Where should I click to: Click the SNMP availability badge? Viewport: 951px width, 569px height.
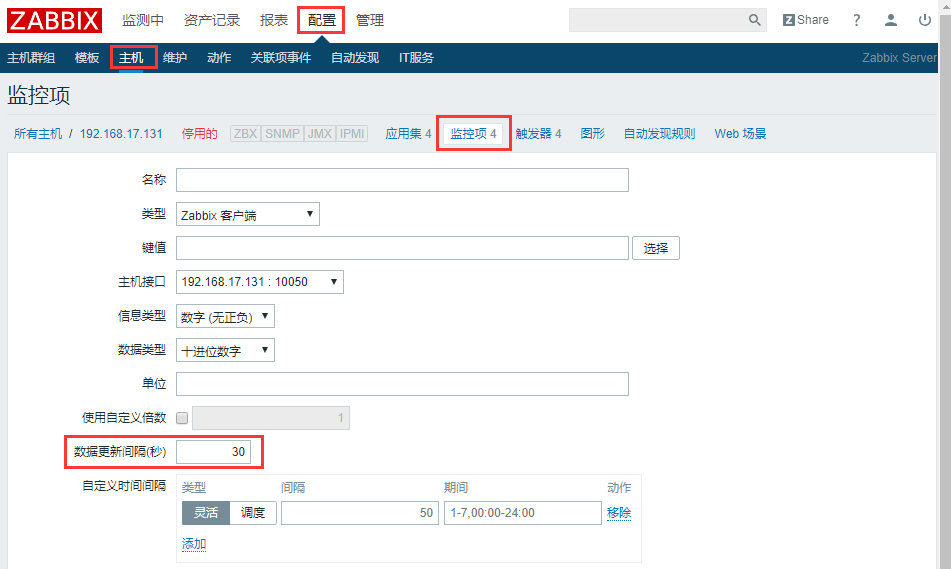pyautogui.click(x=283, y=133)
